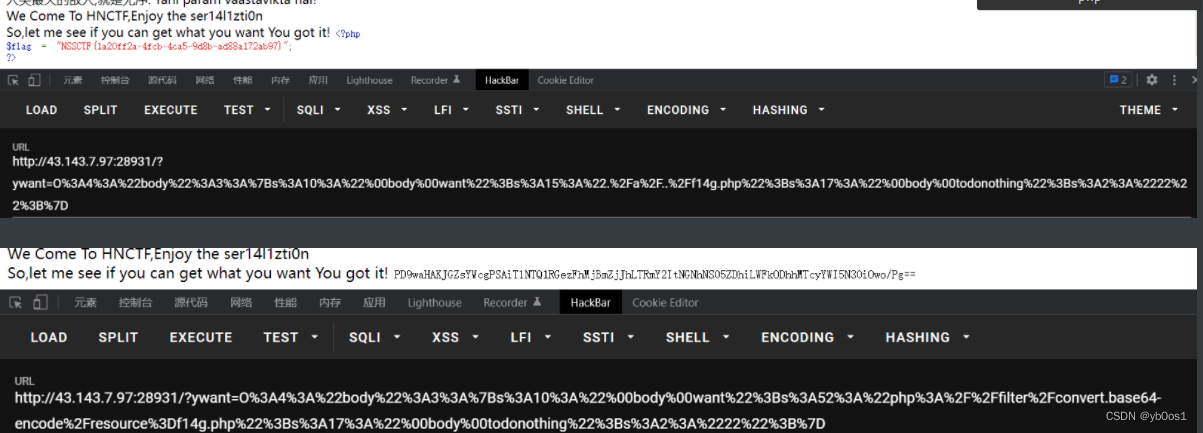Switch to 控制台 tab in upper DevTools

pyautogui.click(x=114, y=80)
